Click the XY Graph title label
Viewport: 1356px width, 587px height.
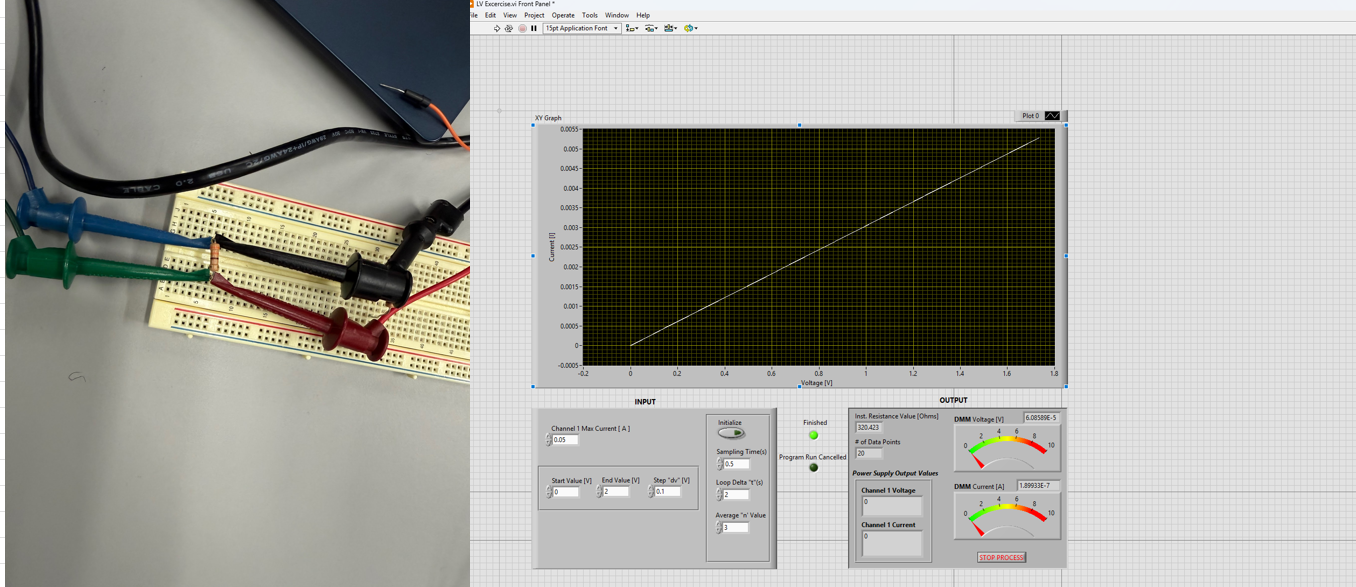(548, 118)
